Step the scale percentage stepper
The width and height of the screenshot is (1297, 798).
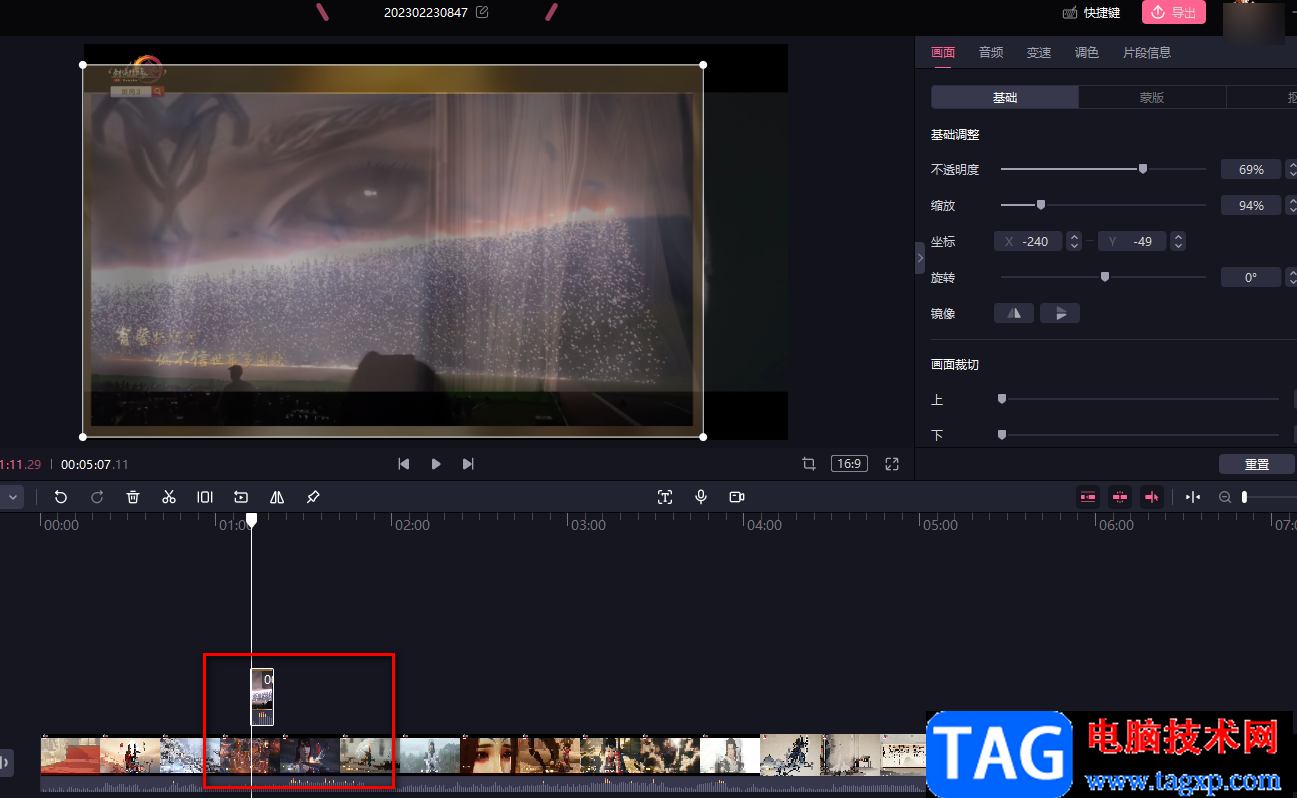click(x=1291, y=205)
